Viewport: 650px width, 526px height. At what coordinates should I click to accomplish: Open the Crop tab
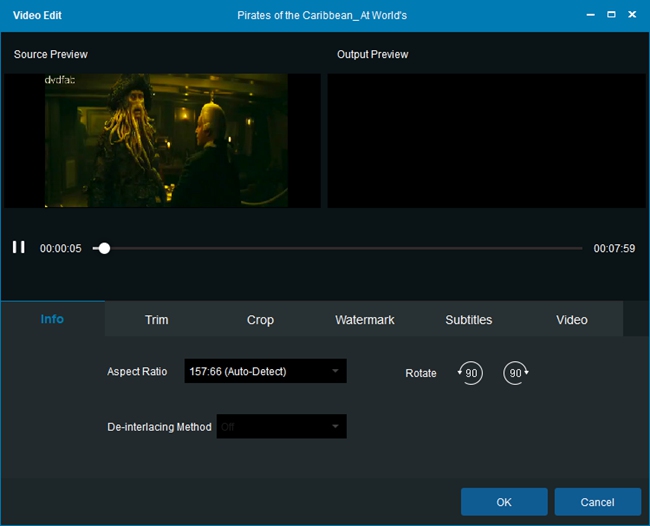[260, 320]
